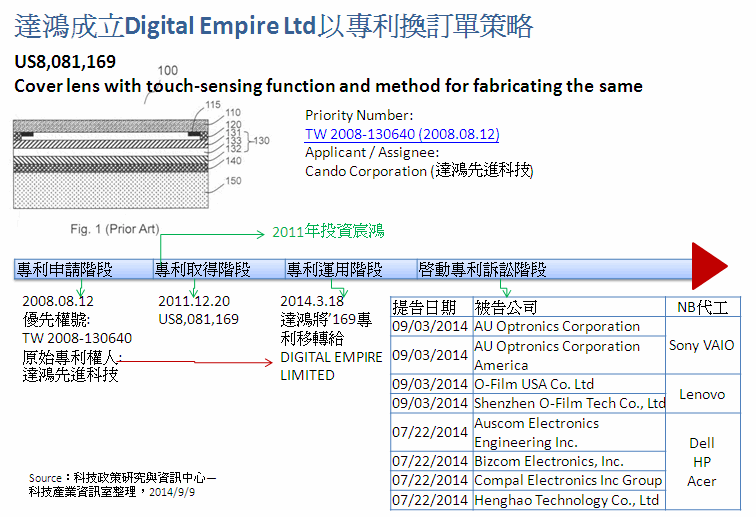
Task: Click the Priority Number label
Action: (359, 115)
